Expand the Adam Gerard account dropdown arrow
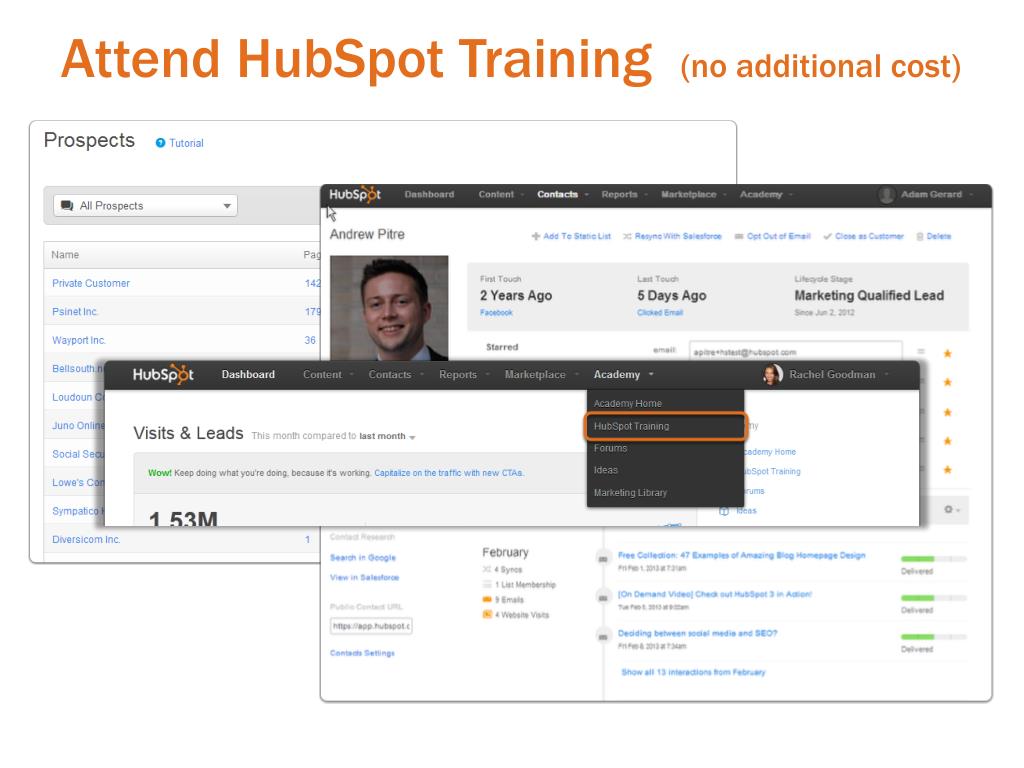 [971, 195]
